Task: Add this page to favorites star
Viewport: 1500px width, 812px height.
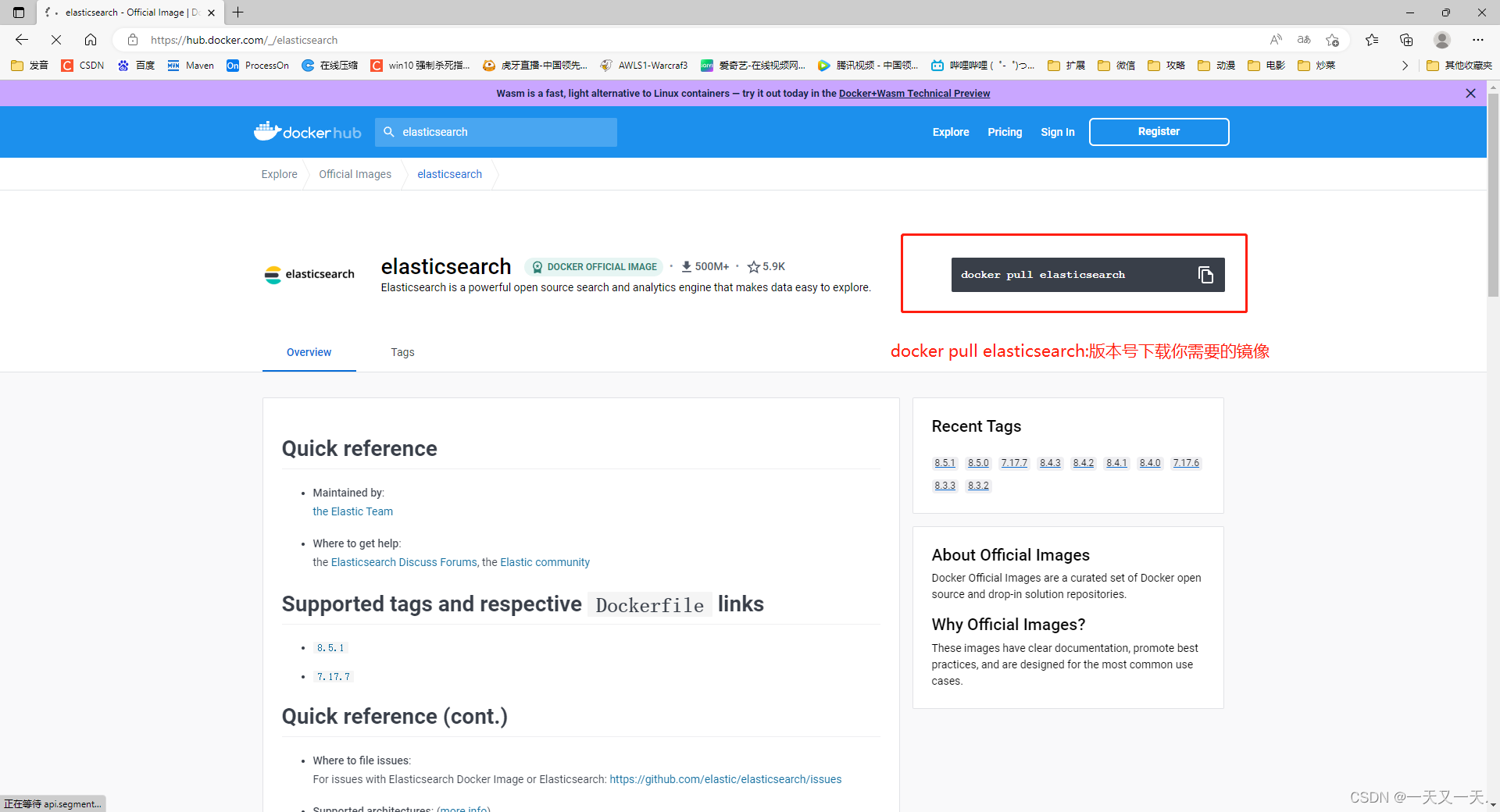Action: coord(1332,40)
